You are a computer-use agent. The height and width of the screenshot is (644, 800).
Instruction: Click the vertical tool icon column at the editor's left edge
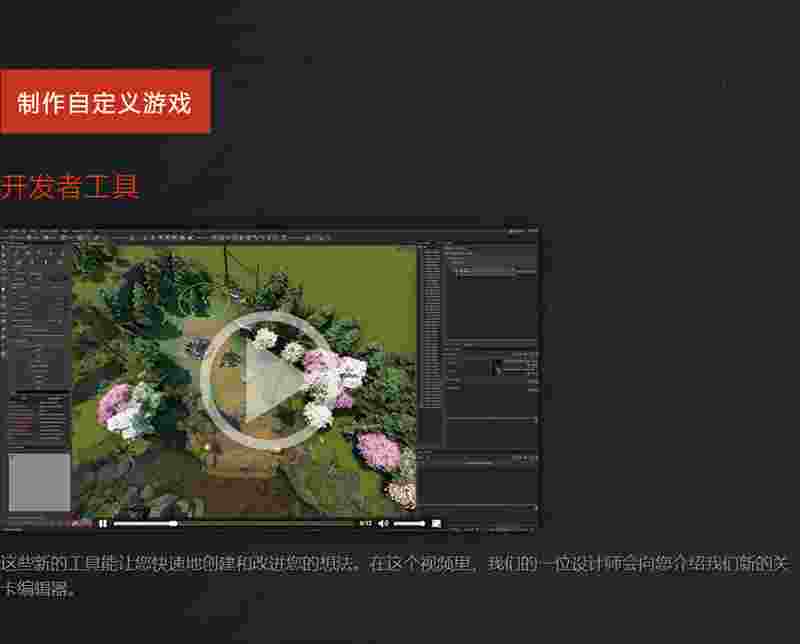pyautogui.click(x=5, y=300)
